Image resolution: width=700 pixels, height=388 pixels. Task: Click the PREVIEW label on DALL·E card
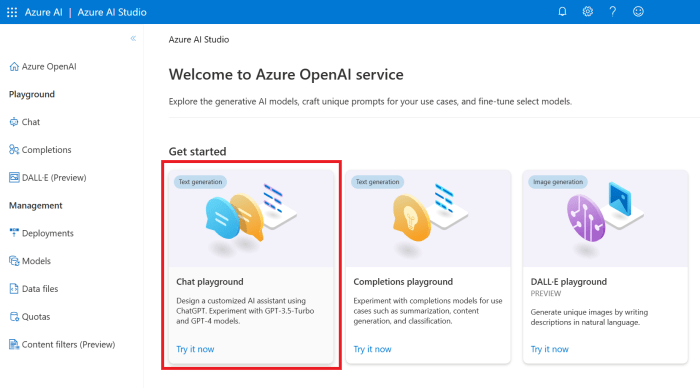pyautogui.click(x=546, y=293)
